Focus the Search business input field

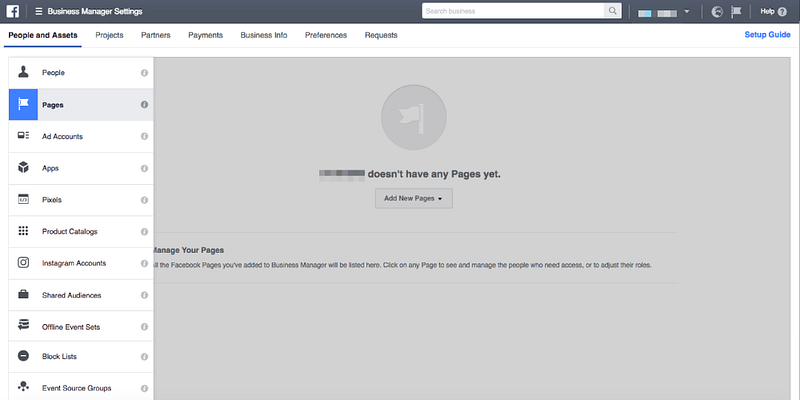point(514,11)
